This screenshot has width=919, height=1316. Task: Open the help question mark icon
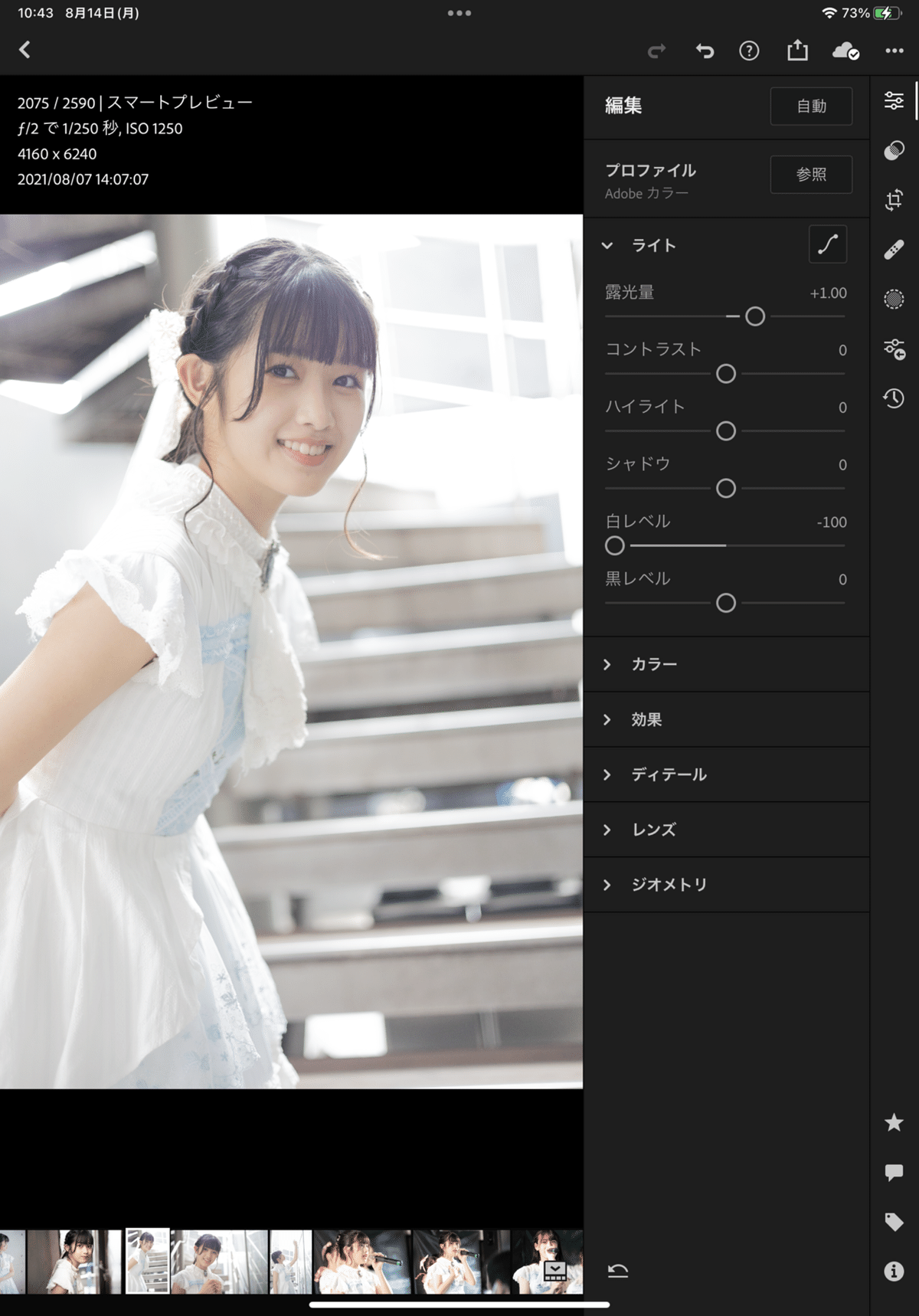(749, 51)
